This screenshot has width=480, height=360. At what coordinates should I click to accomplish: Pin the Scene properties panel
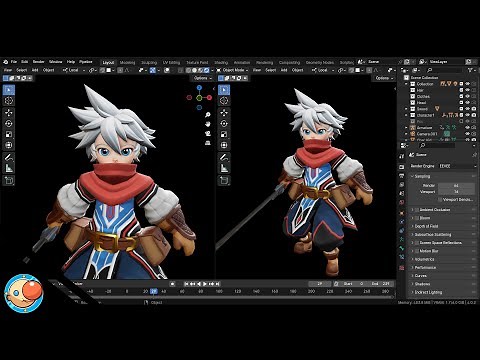474,155
